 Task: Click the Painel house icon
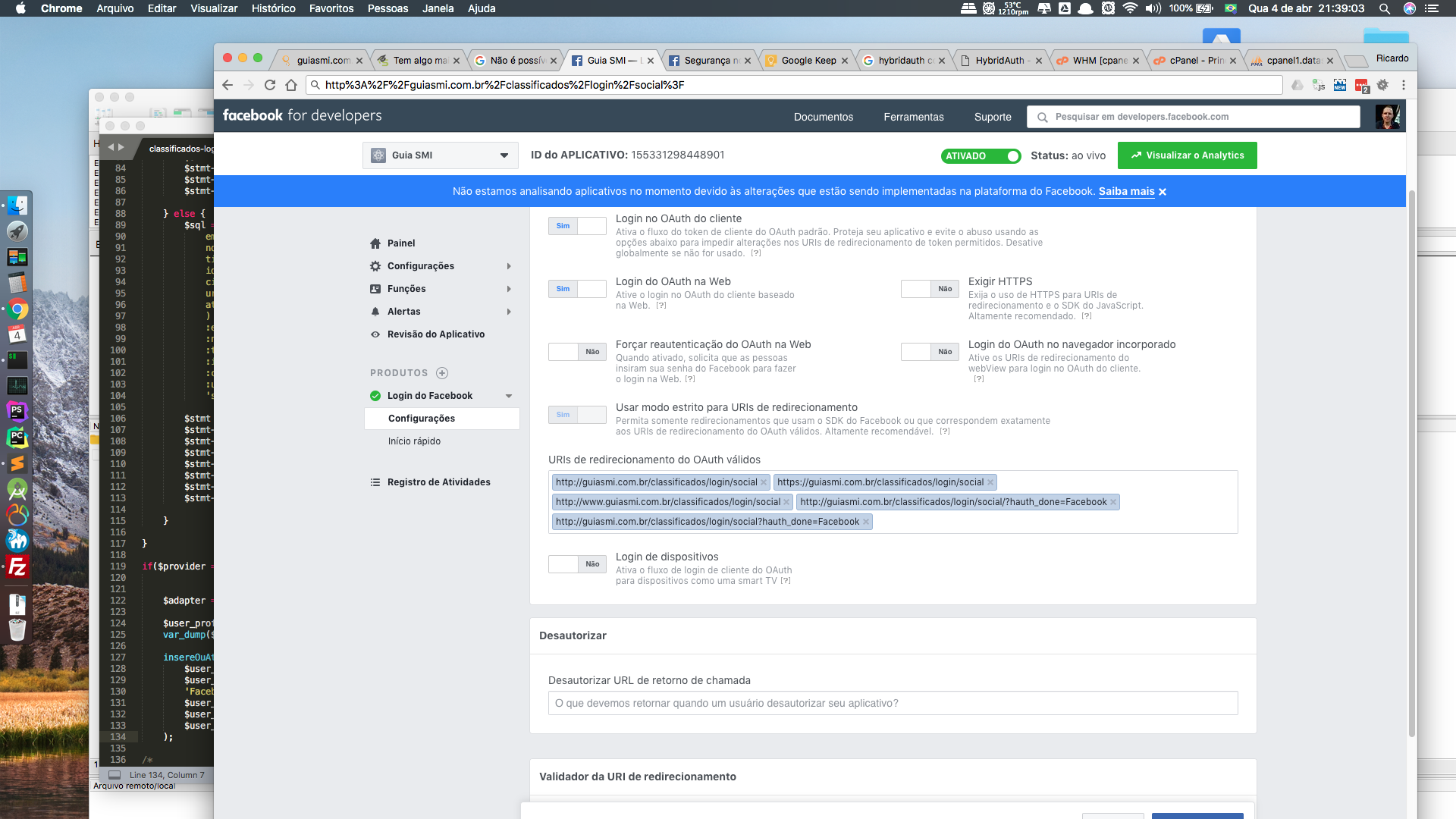point(375,243)
